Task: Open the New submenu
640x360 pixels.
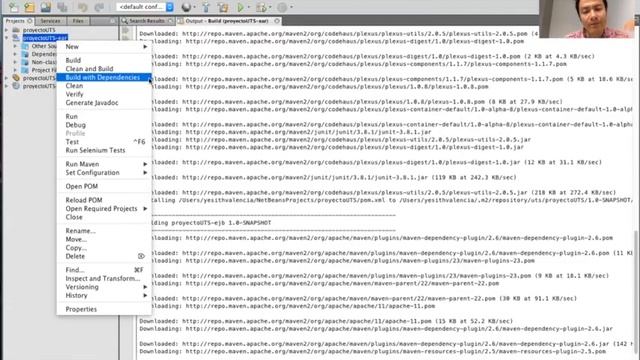Action: (104, 47)
